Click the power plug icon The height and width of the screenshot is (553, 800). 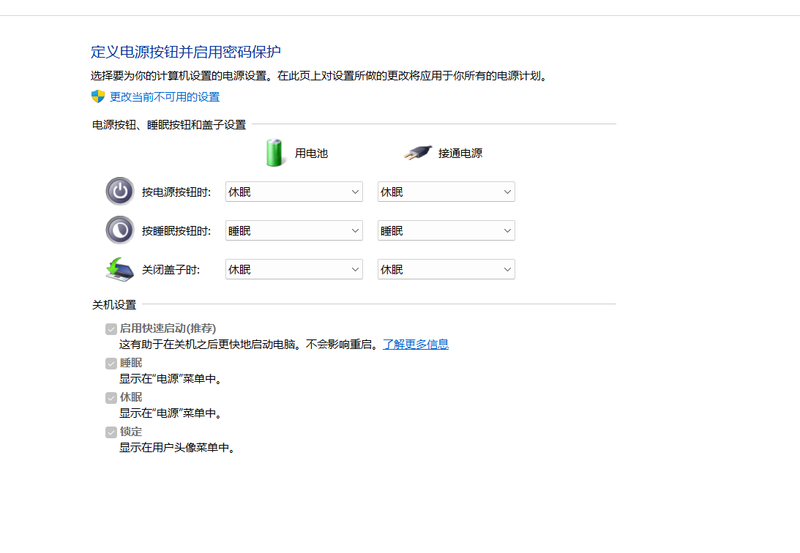click(x=417, y=154)
